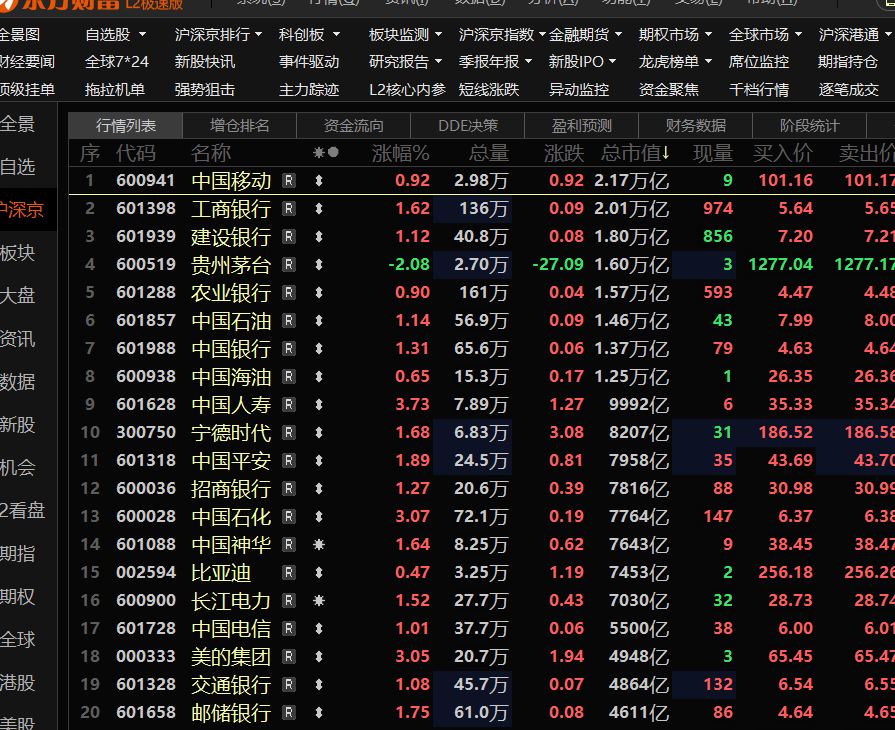Click the R badge beside 中国移动
Image resolution: width=895 pixels, height=730 pixels.
coord(289,181)
